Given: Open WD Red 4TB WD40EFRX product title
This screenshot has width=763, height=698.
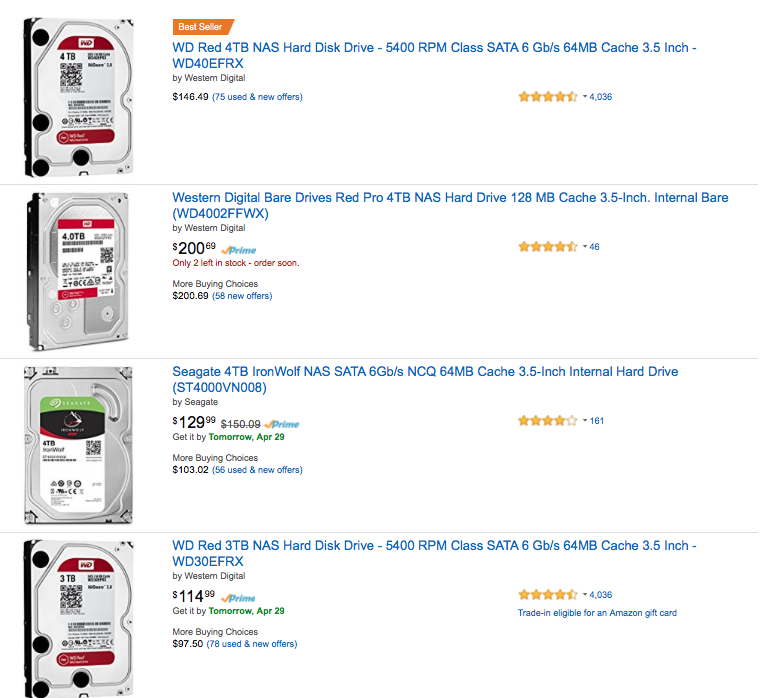Looking at the screenshot, I should [x=435, y=55].
